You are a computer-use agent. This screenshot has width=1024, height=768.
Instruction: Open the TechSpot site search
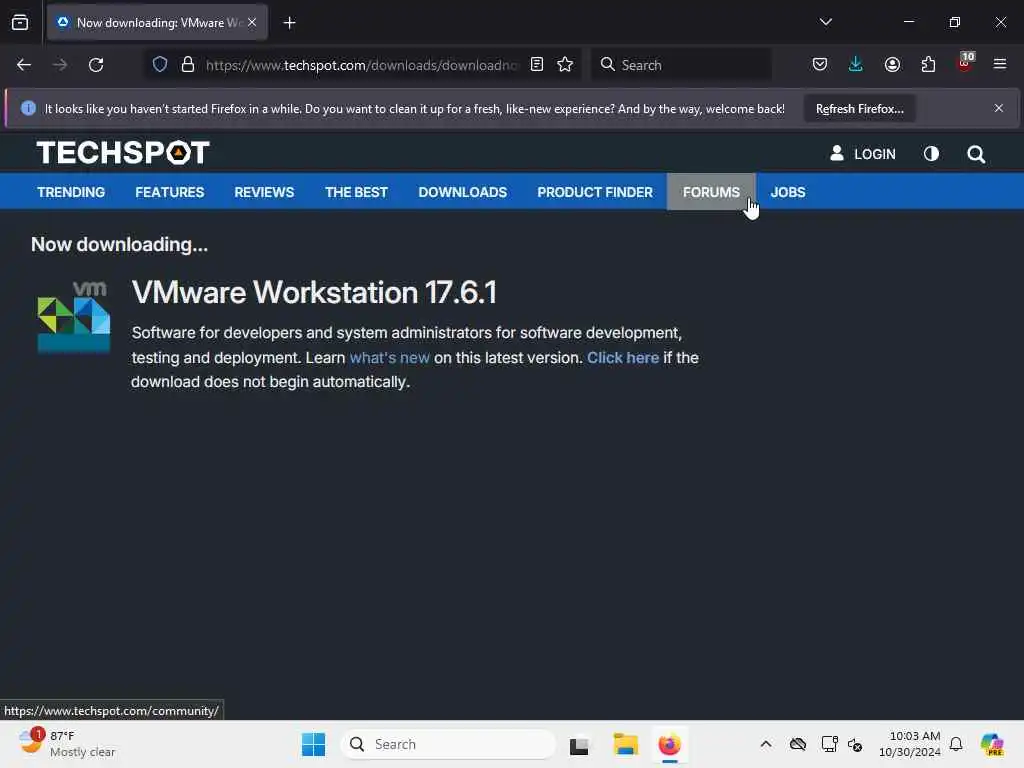click(x=976, y=154)
